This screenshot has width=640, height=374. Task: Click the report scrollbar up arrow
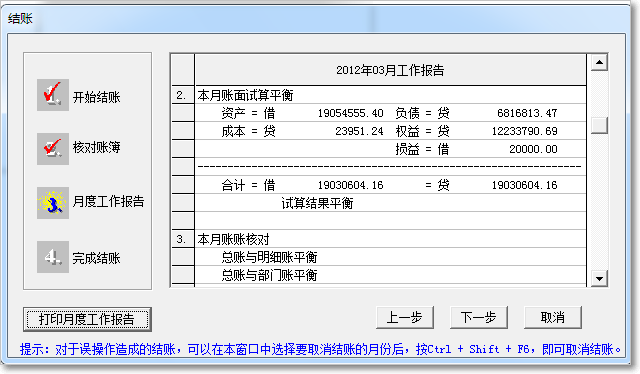tap(599, 62)
